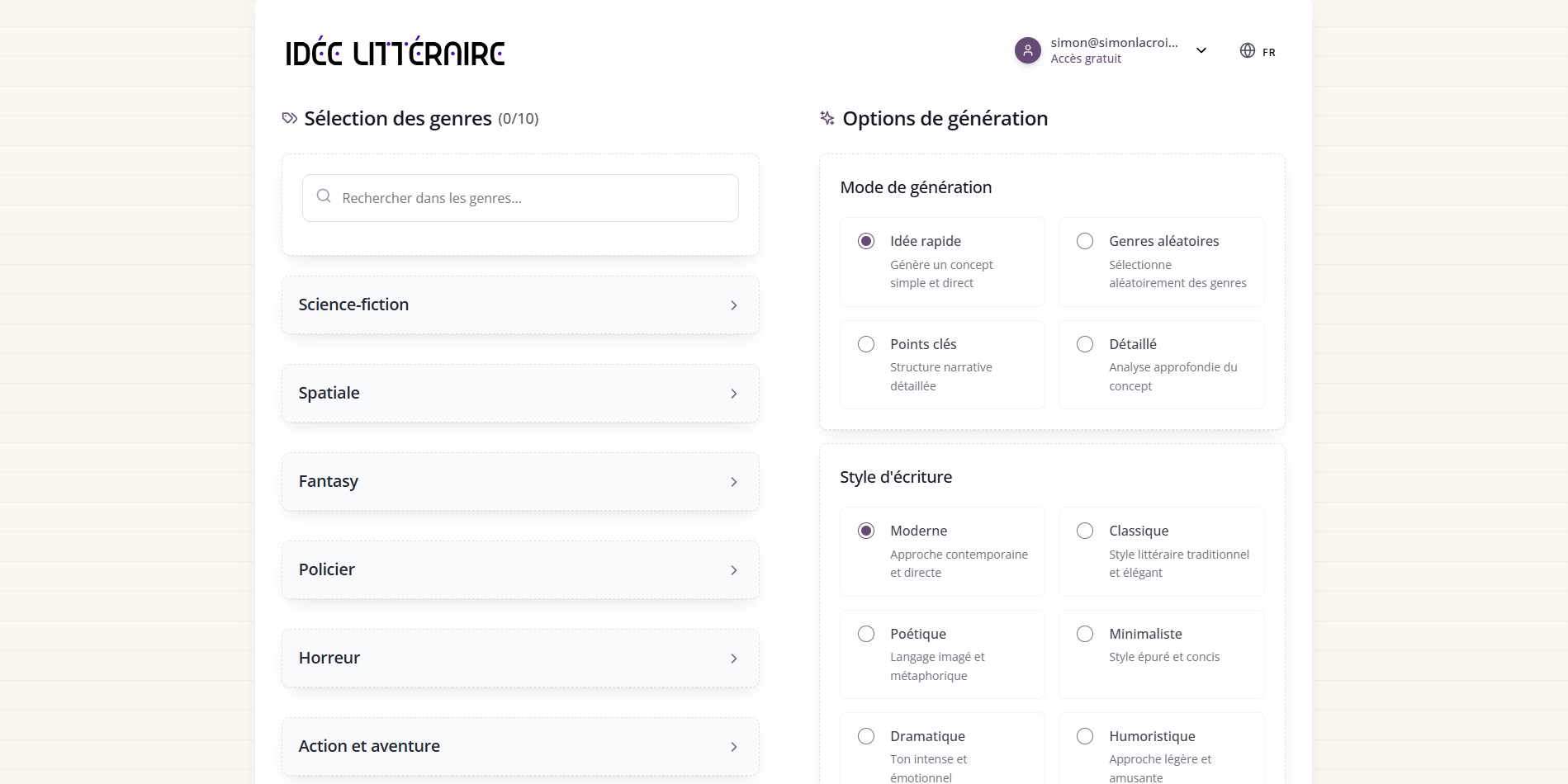This screenshot has width=1568, height=784.
Task: Expand the Action et aventure genre
Action: pyautogui.click(x=520, y=747)
